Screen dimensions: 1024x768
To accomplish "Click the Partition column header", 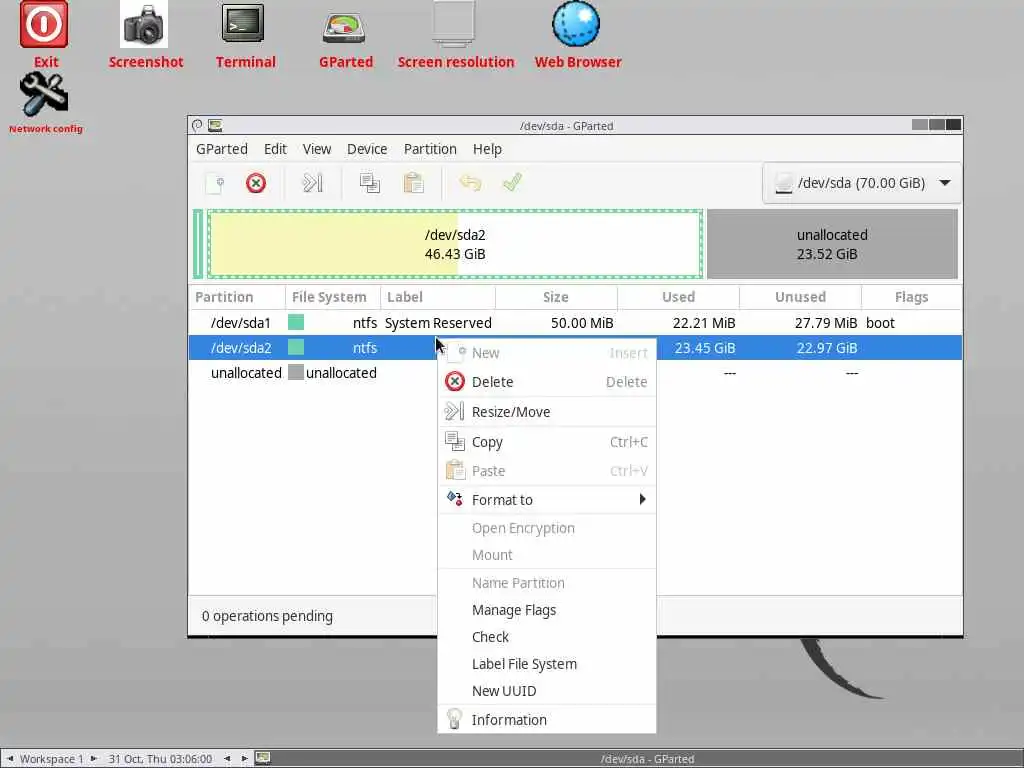I will pyautogui.click(x=237, y=297).
